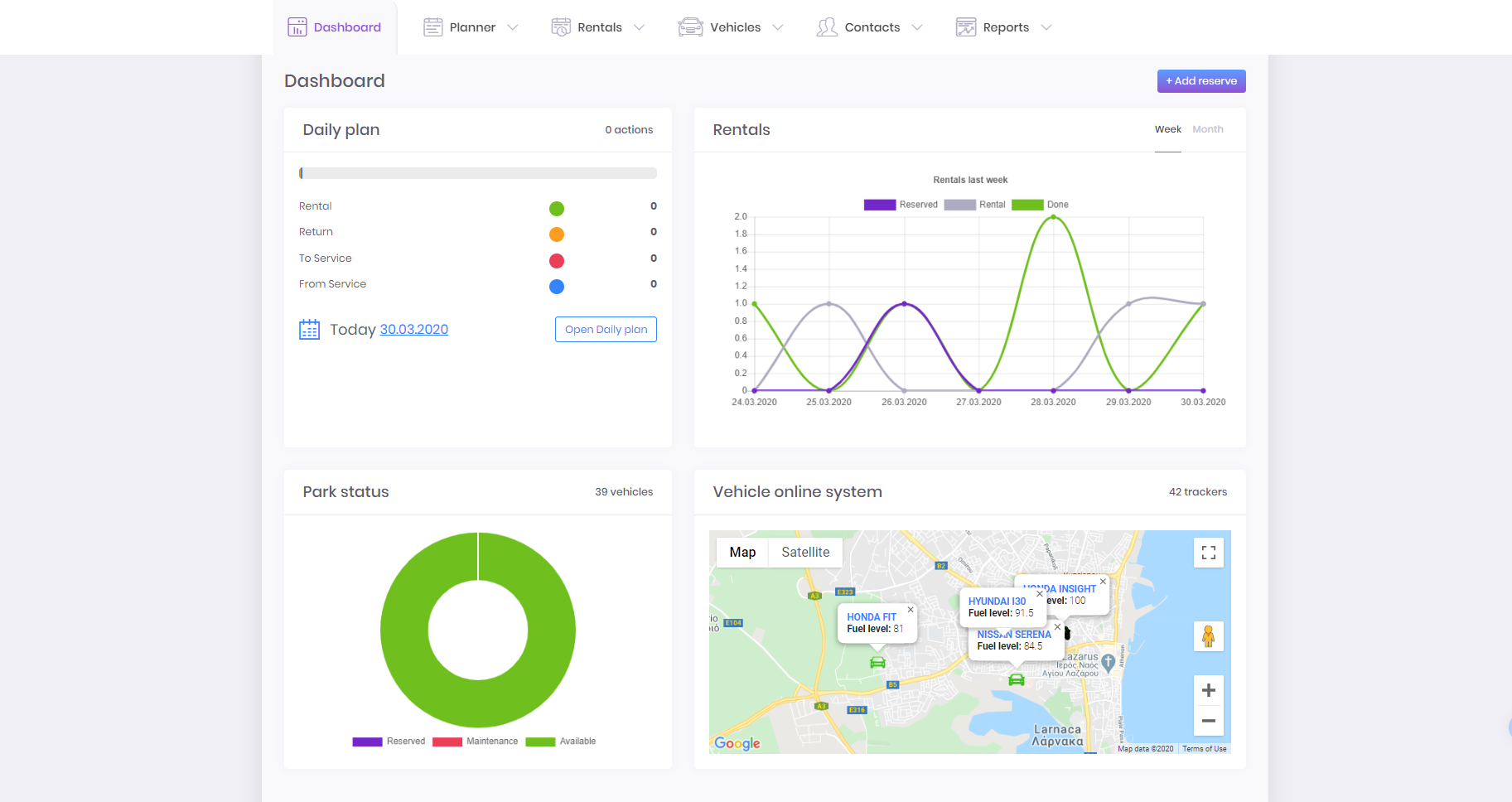Image resolution: width=1512 pixels, height=802 pixels.
Task: Click the Add reserve button
Action: (x=1200, y=81)
